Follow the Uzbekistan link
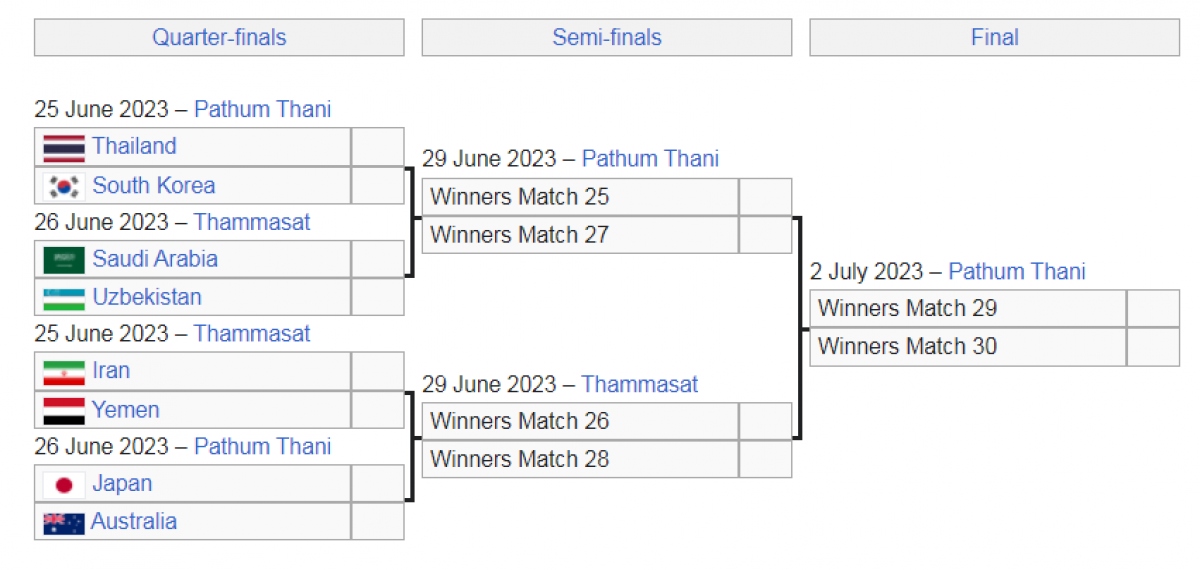 coord(147,297)
